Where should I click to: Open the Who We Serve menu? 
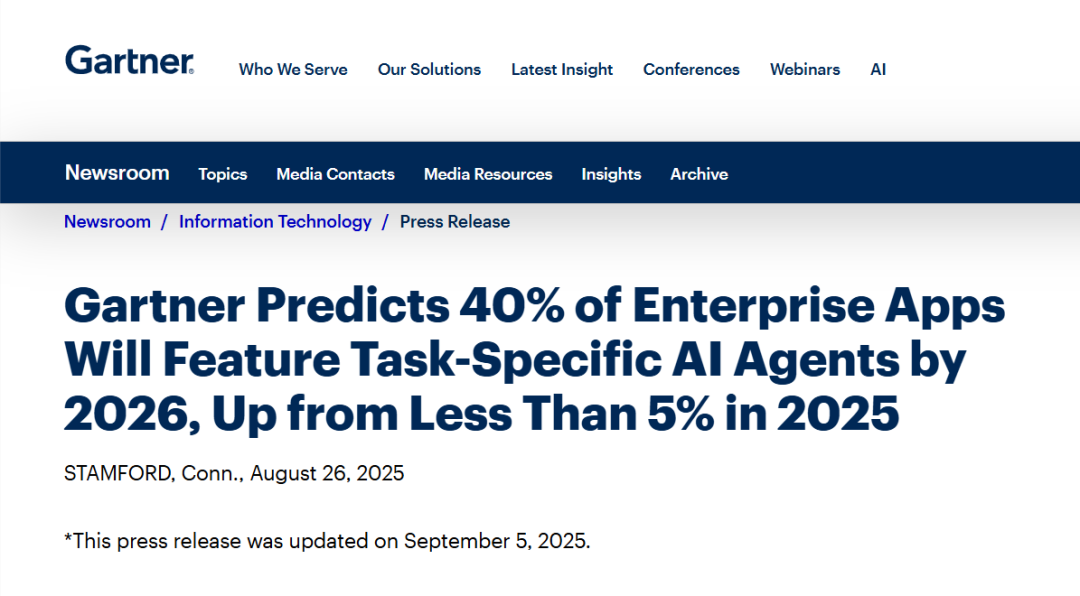(x=293, y=70)
